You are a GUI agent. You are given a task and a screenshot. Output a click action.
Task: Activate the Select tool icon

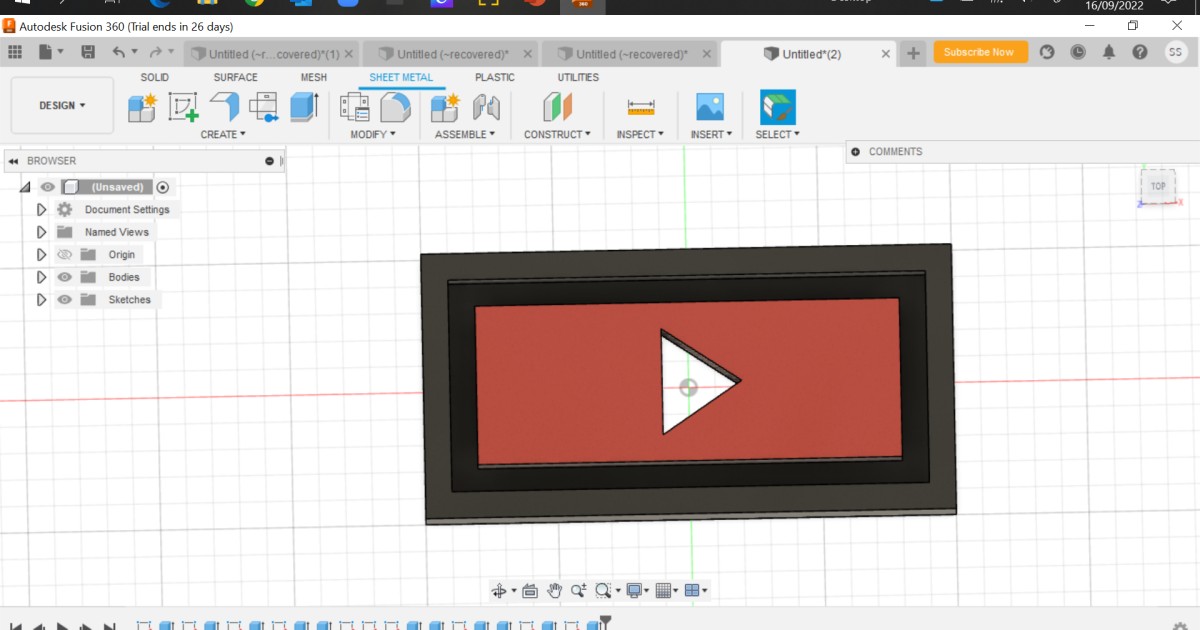(777, 107)
